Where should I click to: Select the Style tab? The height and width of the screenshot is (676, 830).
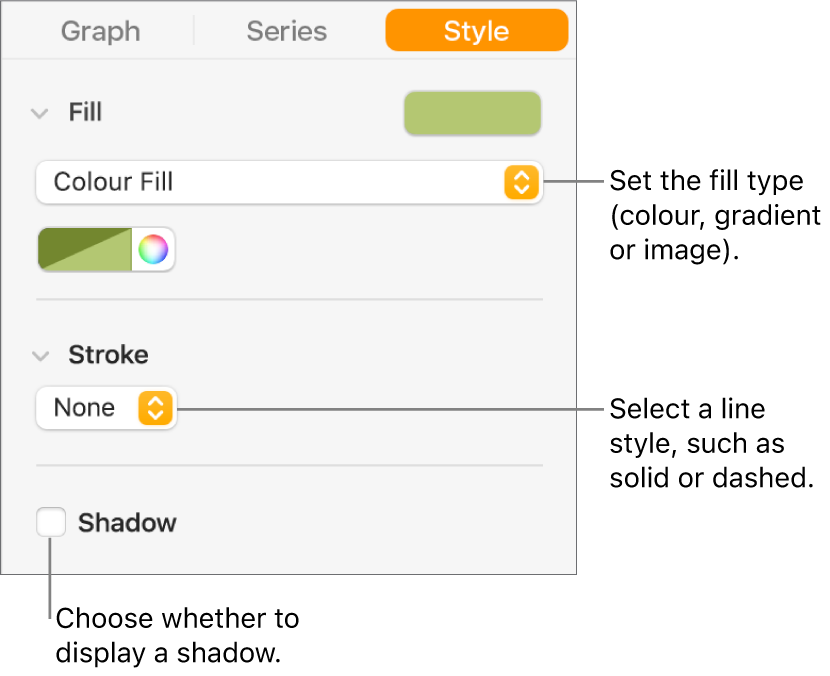click(476, 31)
